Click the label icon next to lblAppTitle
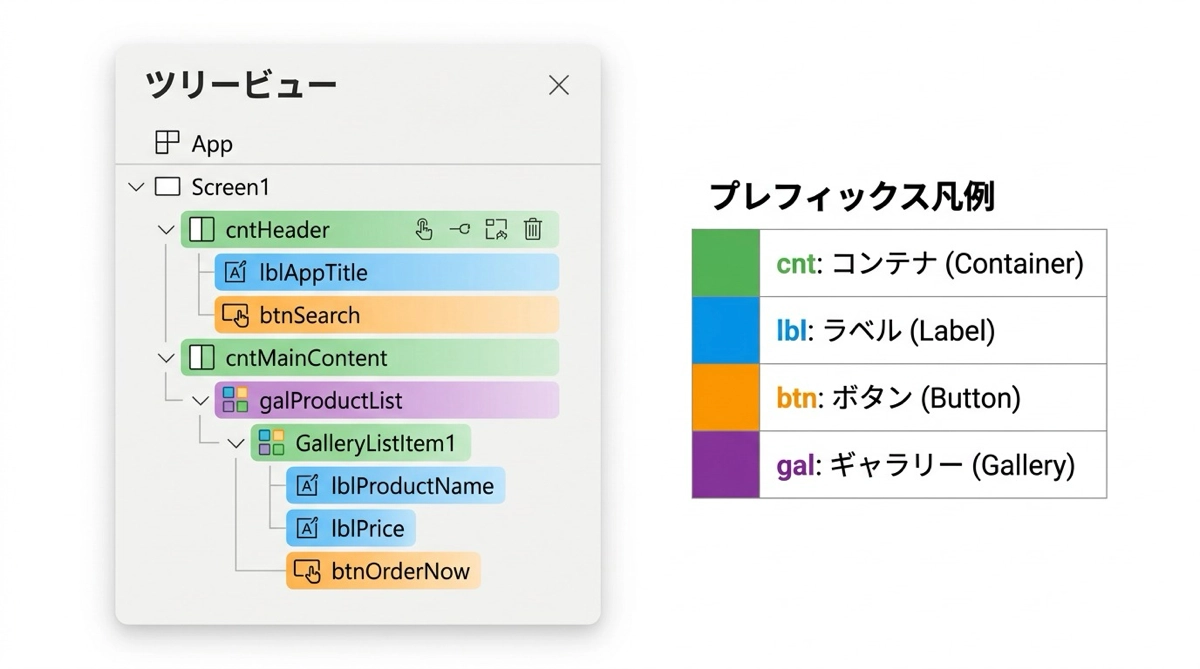Viewport: 1200px width, 669px height. click(235, 272)
